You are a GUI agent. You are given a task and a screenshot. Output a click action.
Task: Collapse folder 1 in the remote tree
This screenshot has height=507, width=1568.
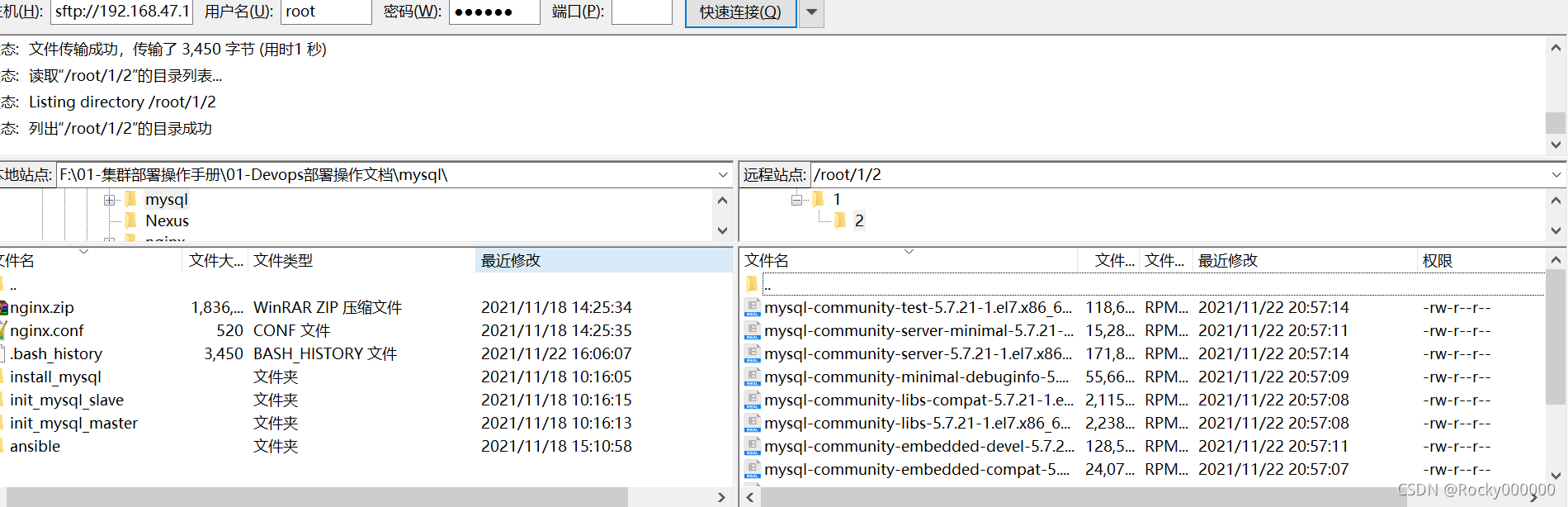[x=796, y=200]
